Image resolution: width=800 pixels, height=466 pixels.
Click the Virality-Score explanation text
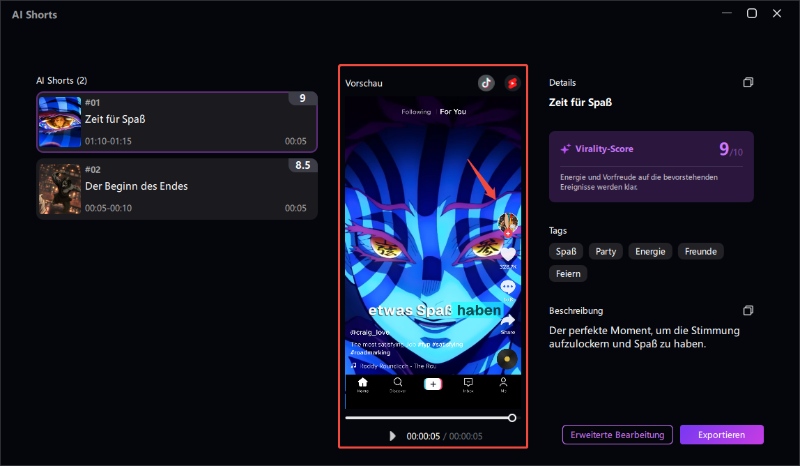coord(639,182)
